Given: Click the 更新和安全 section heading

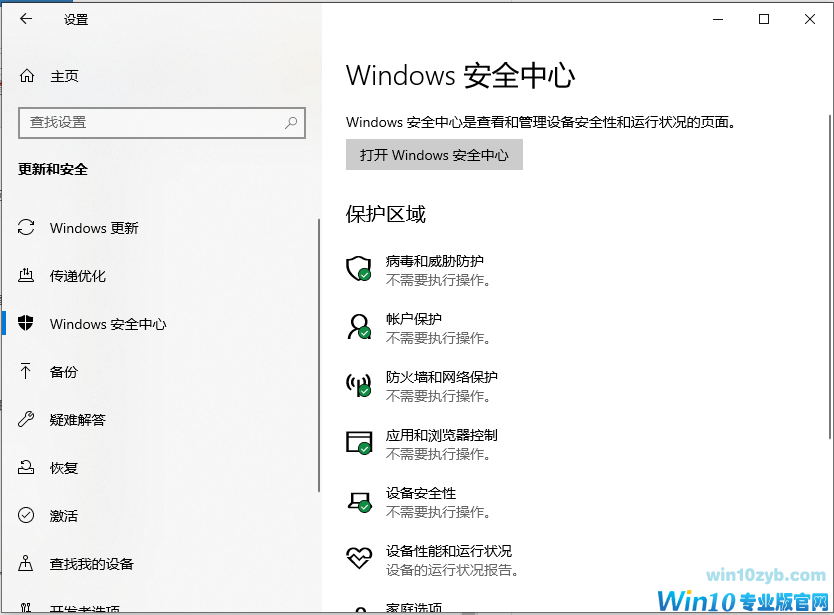Looking at the screenshot, I should (x=53, y=169).
